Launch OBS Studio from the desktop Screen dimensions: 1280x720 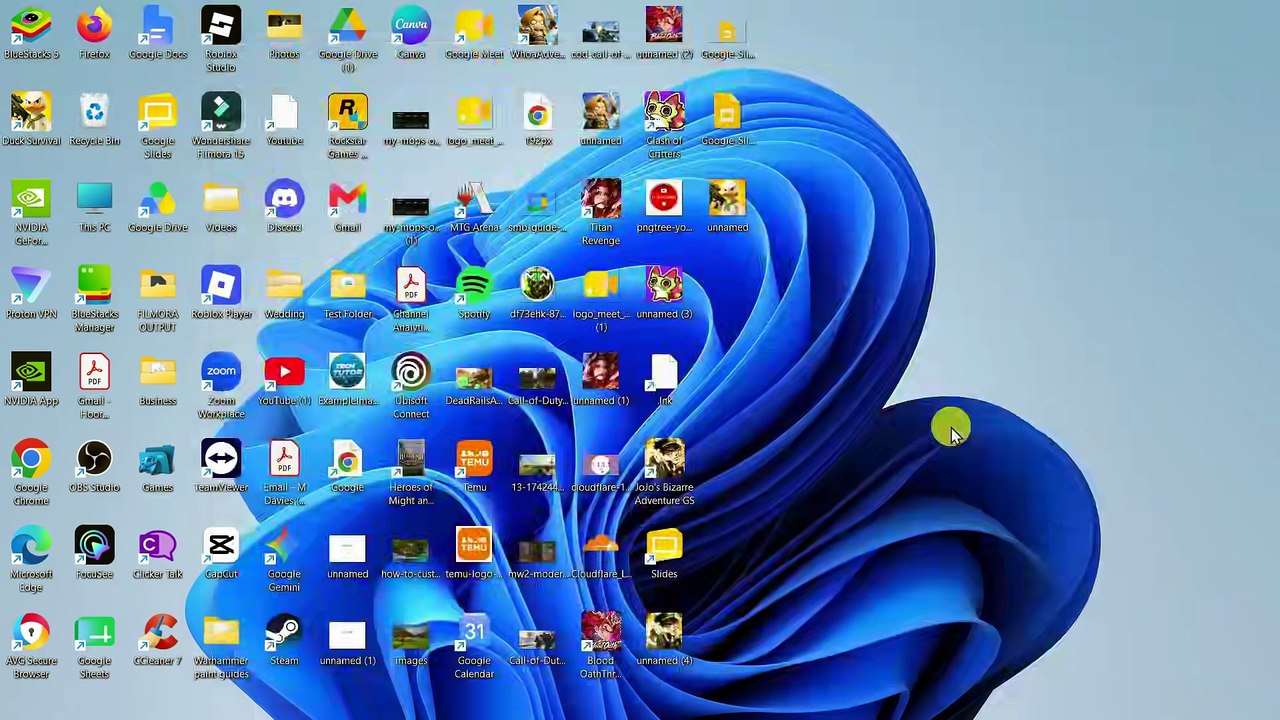click(94, 458)
